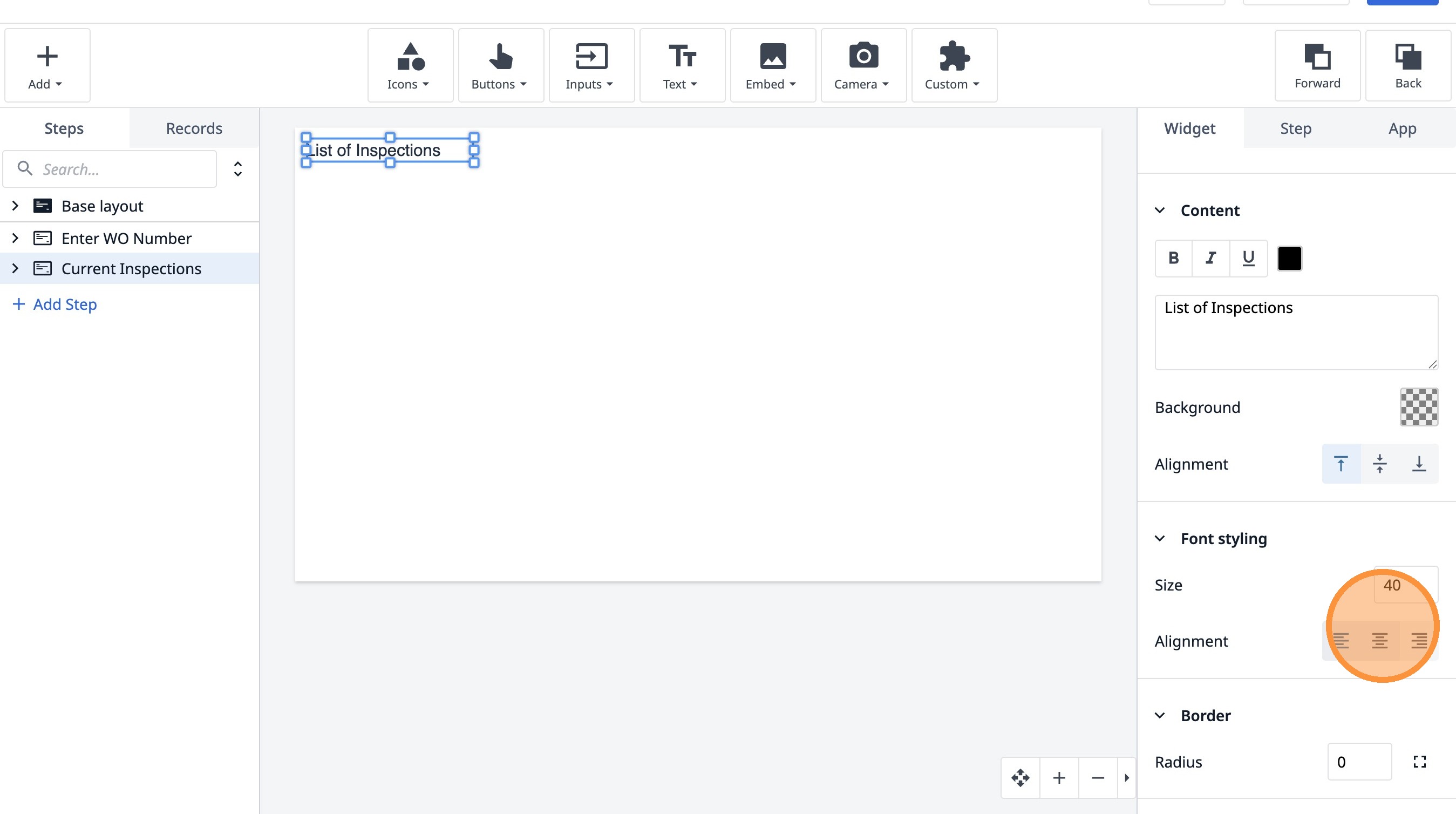Switch to the Records tab
The width and height of the screenshot is (1456, 814).
point(194,128)
